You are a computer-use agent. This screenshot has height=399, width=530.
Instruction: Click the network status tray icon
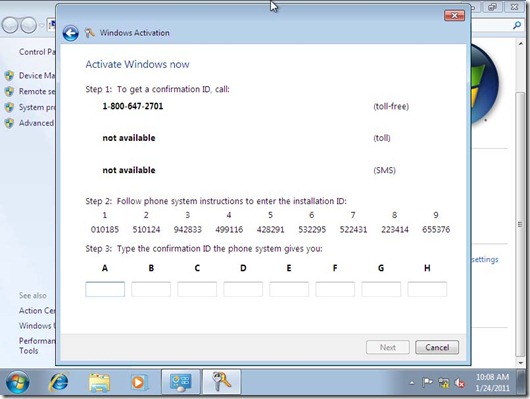(443, 383)
